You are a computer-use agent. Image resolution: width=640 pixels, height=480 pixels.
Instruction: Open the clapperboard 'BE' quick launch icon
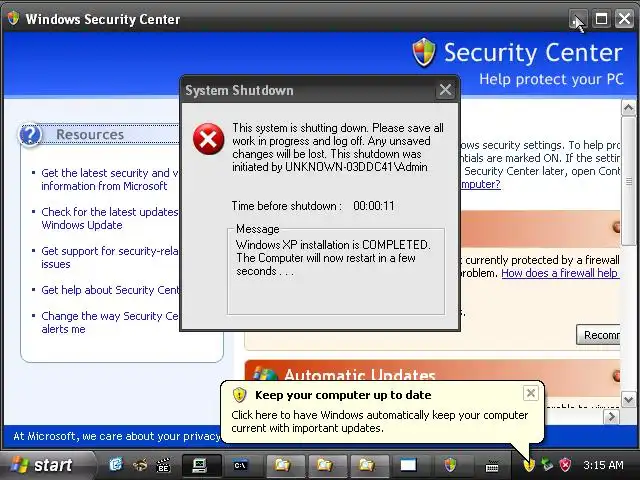pyautogui.click(x=163, y=465)
